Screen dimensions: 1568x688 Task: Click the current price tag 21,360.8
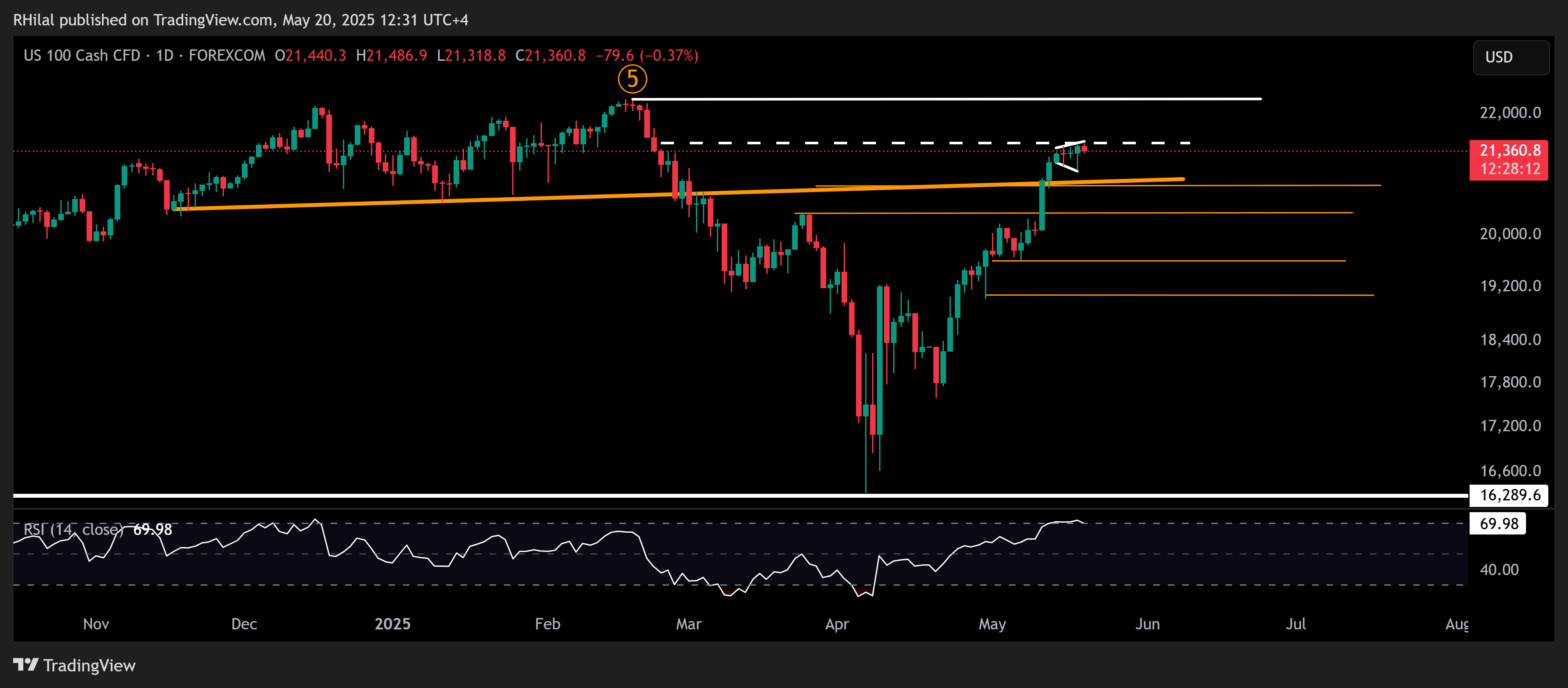pos(1509,160)
